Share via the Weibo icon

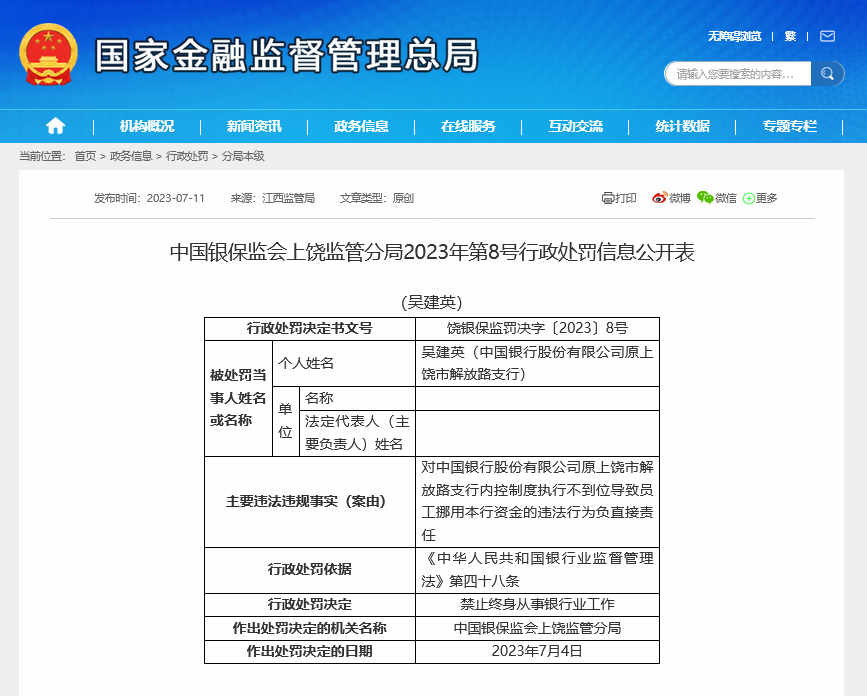[x=660, y=198]
